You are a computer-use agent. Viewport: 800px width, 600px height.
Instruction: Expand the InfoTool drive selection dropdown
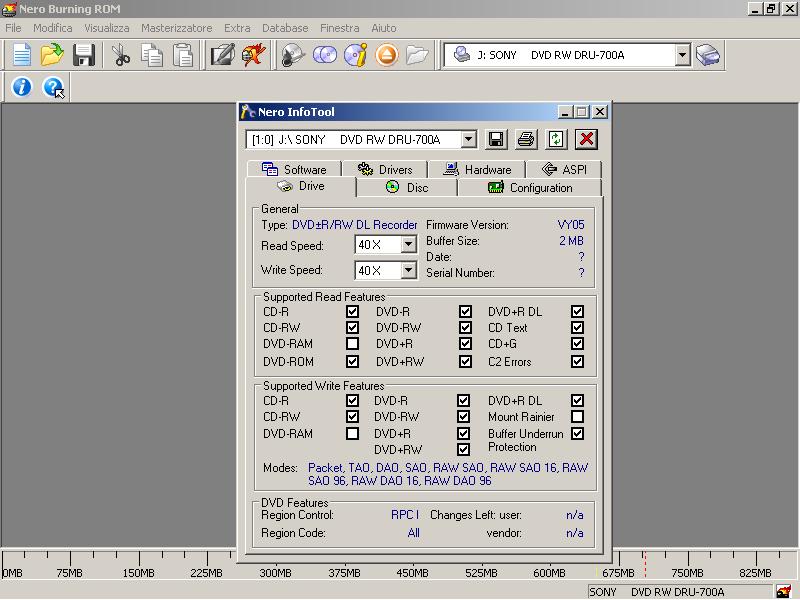[x=468, y=139]
